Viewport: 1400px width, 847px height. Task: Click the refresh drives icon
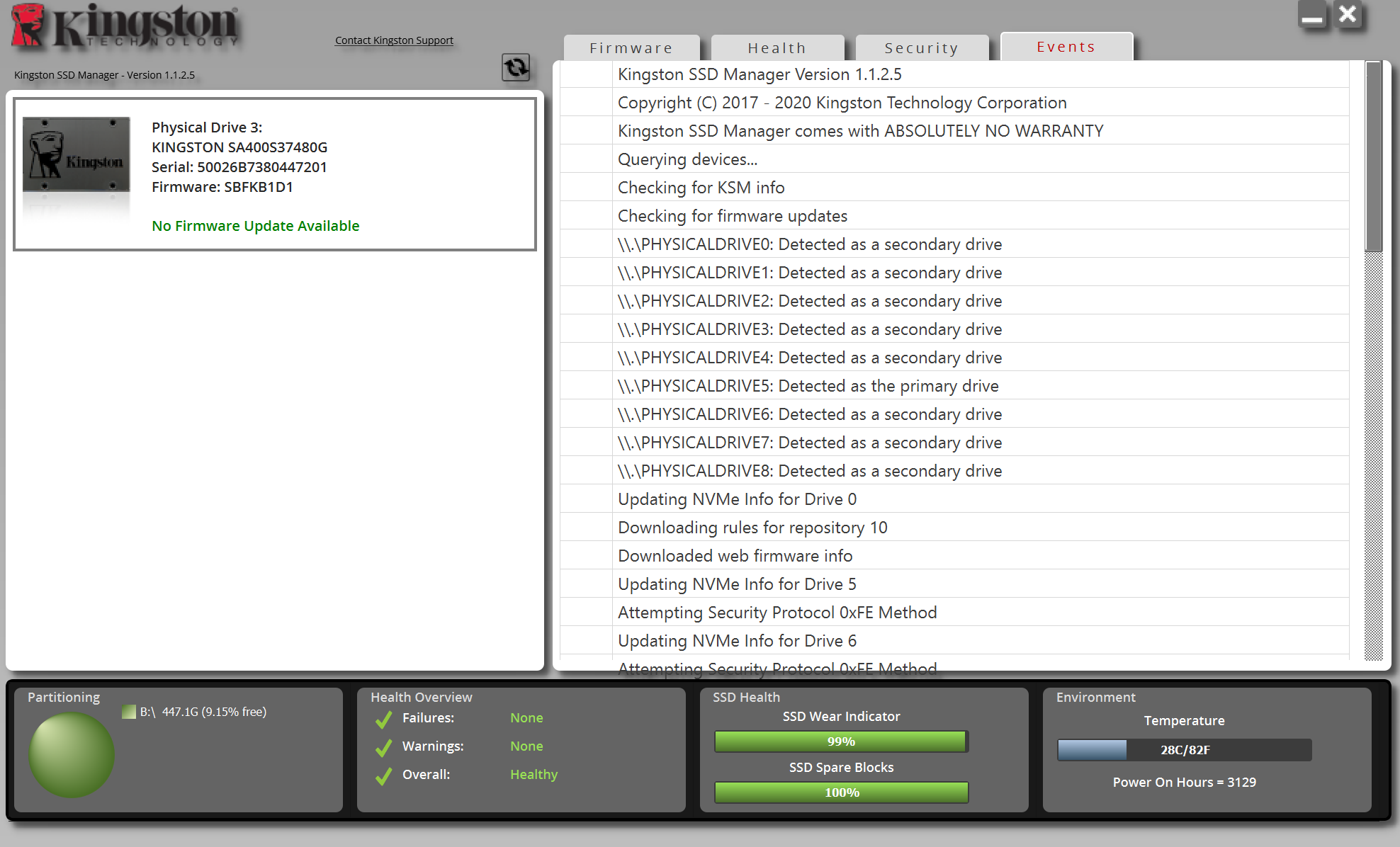pos(516,67)
